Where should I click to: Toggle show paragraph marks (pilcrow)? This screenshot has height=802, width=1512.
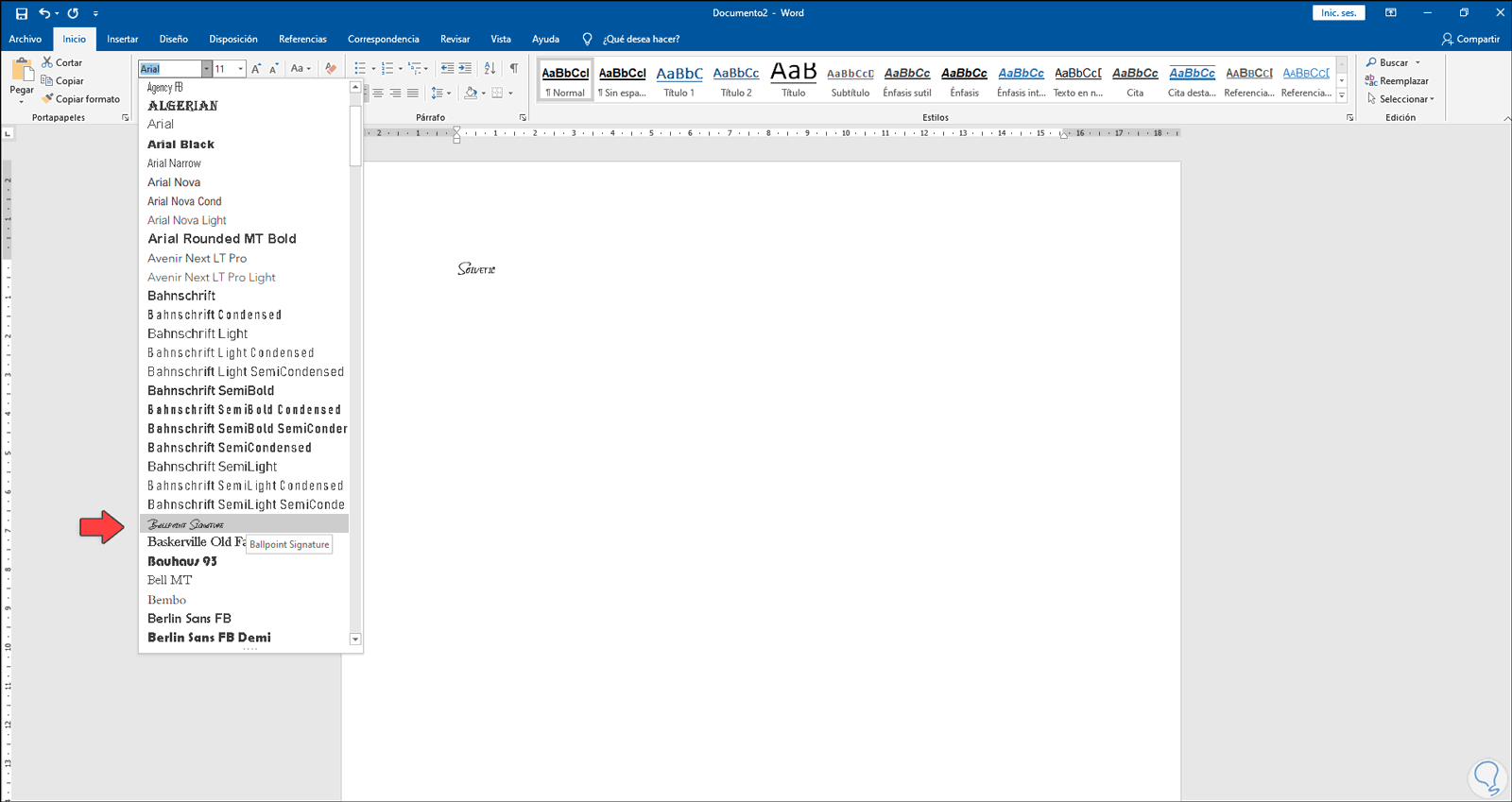click(514, 68)
